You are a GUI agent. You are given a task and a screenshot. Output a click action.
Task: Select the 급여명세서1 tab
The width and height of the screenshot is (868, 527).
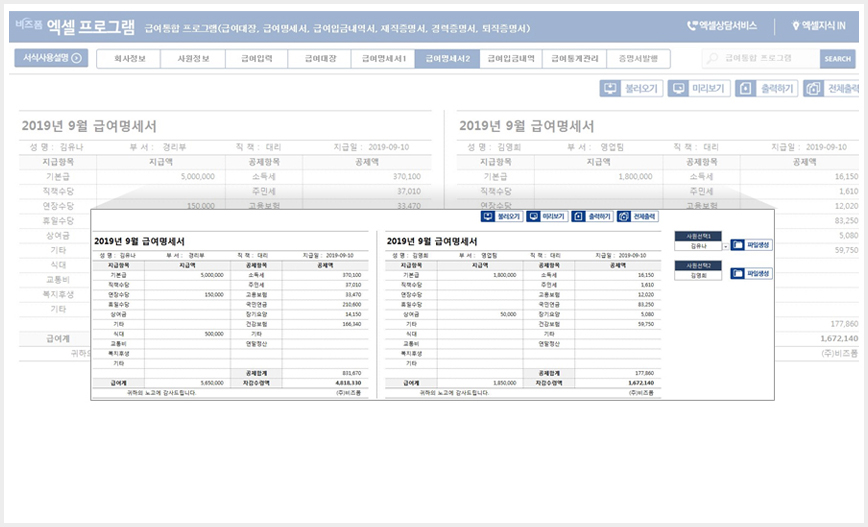[383, 59]
